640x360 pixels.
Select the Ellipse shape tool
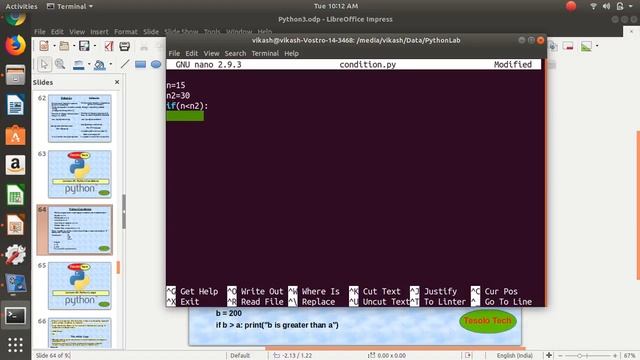click(x=156, y=64)
